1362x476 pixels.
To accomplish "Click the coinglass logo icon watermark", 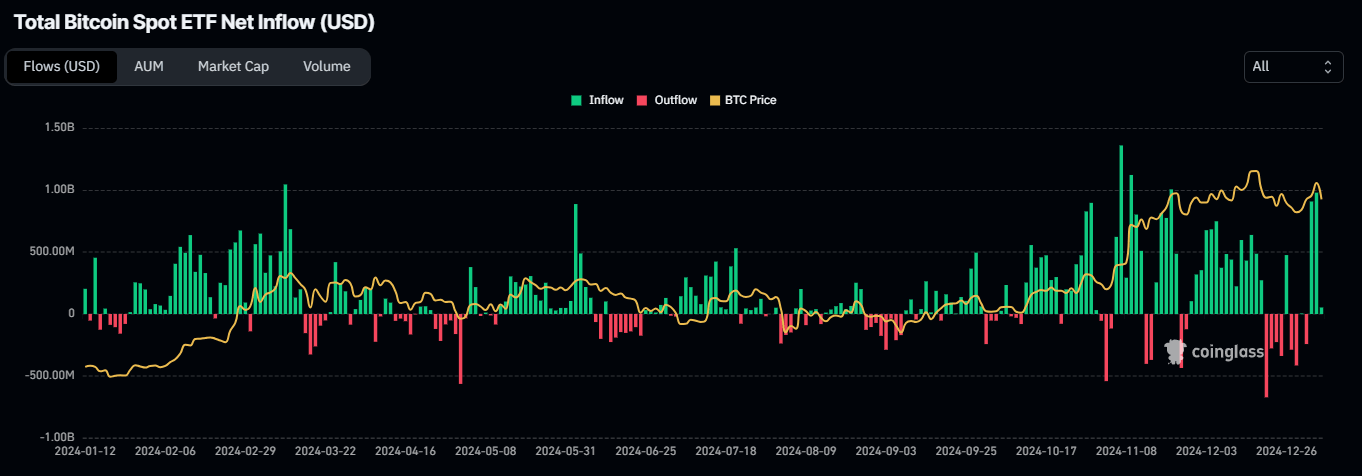I will click(1175, 351).
